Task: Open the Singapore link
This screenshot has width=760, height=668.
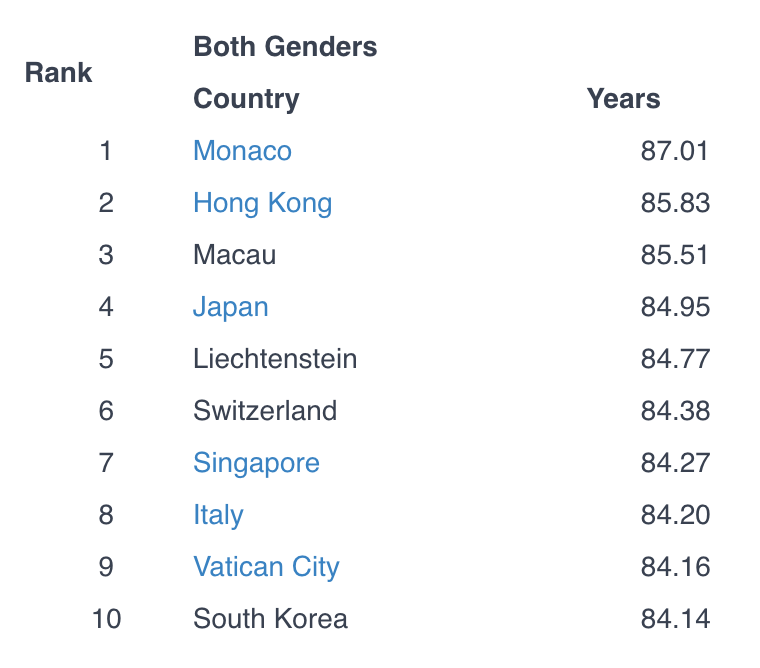Action: [256, 463]
